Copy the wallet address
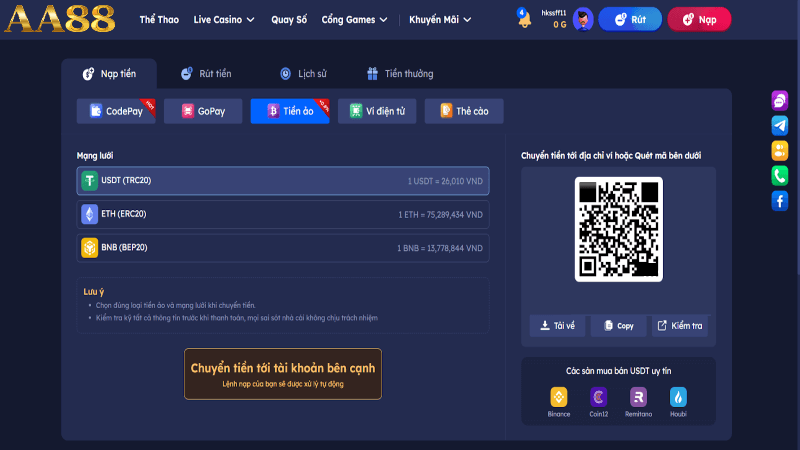Screen dimensions: 800x450 point(618,326)
